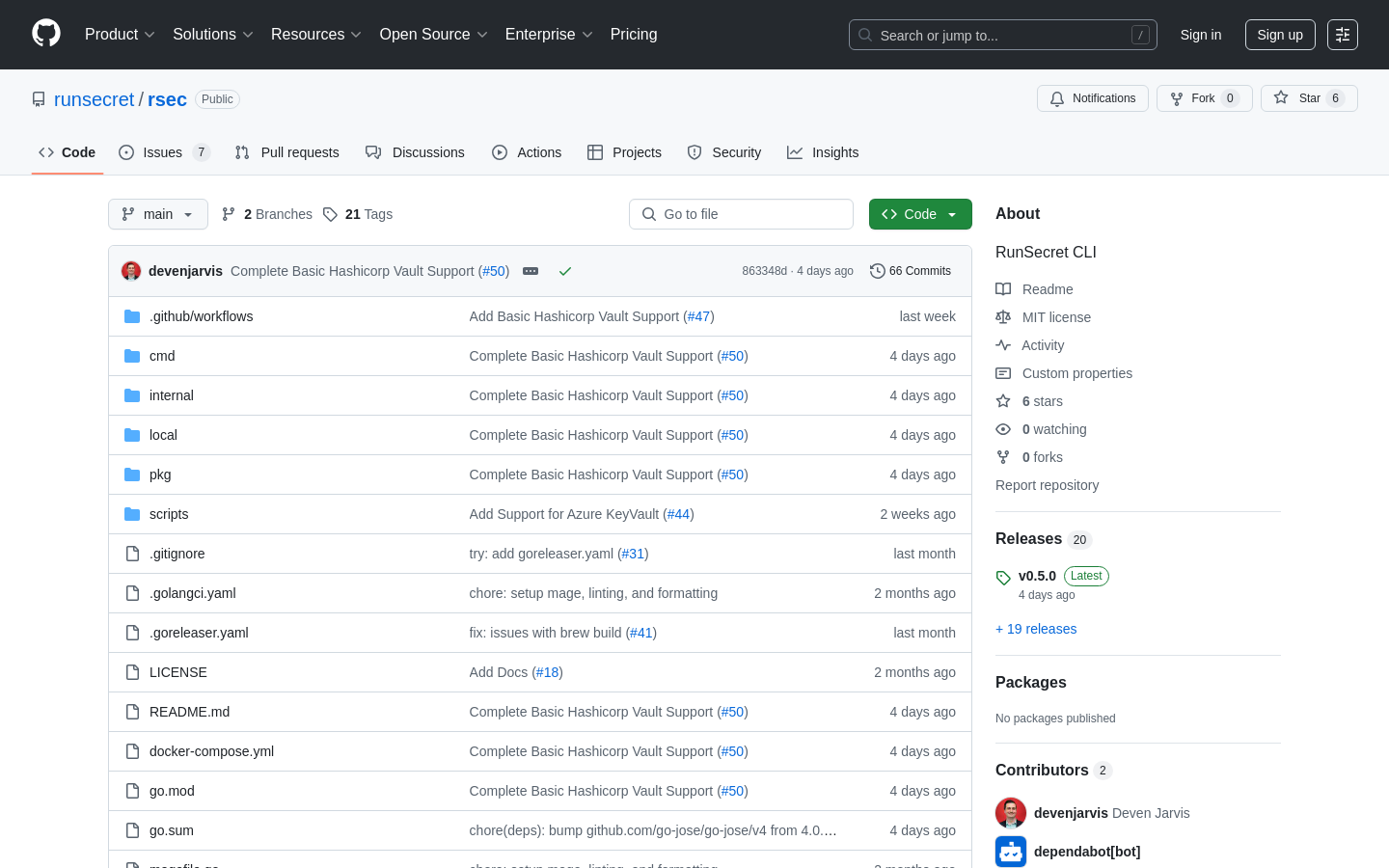Open the README.md file
The height and width of the screenshot is (868, 1389).
click(x=189, y=712)
